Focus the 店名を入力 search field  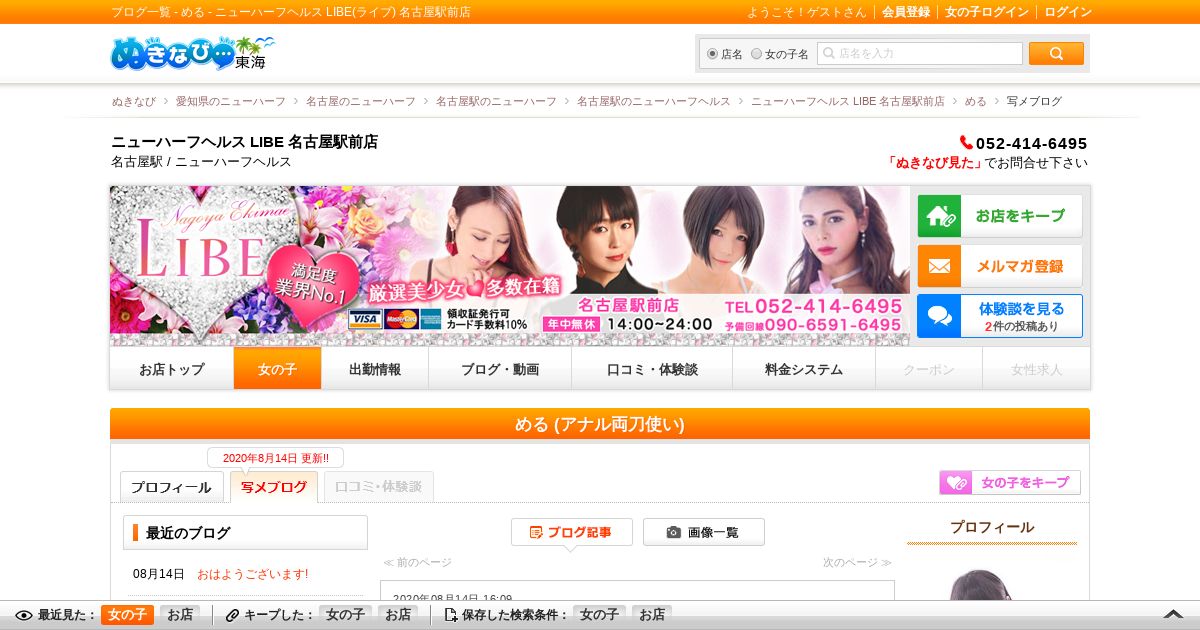tap(920, 54)
